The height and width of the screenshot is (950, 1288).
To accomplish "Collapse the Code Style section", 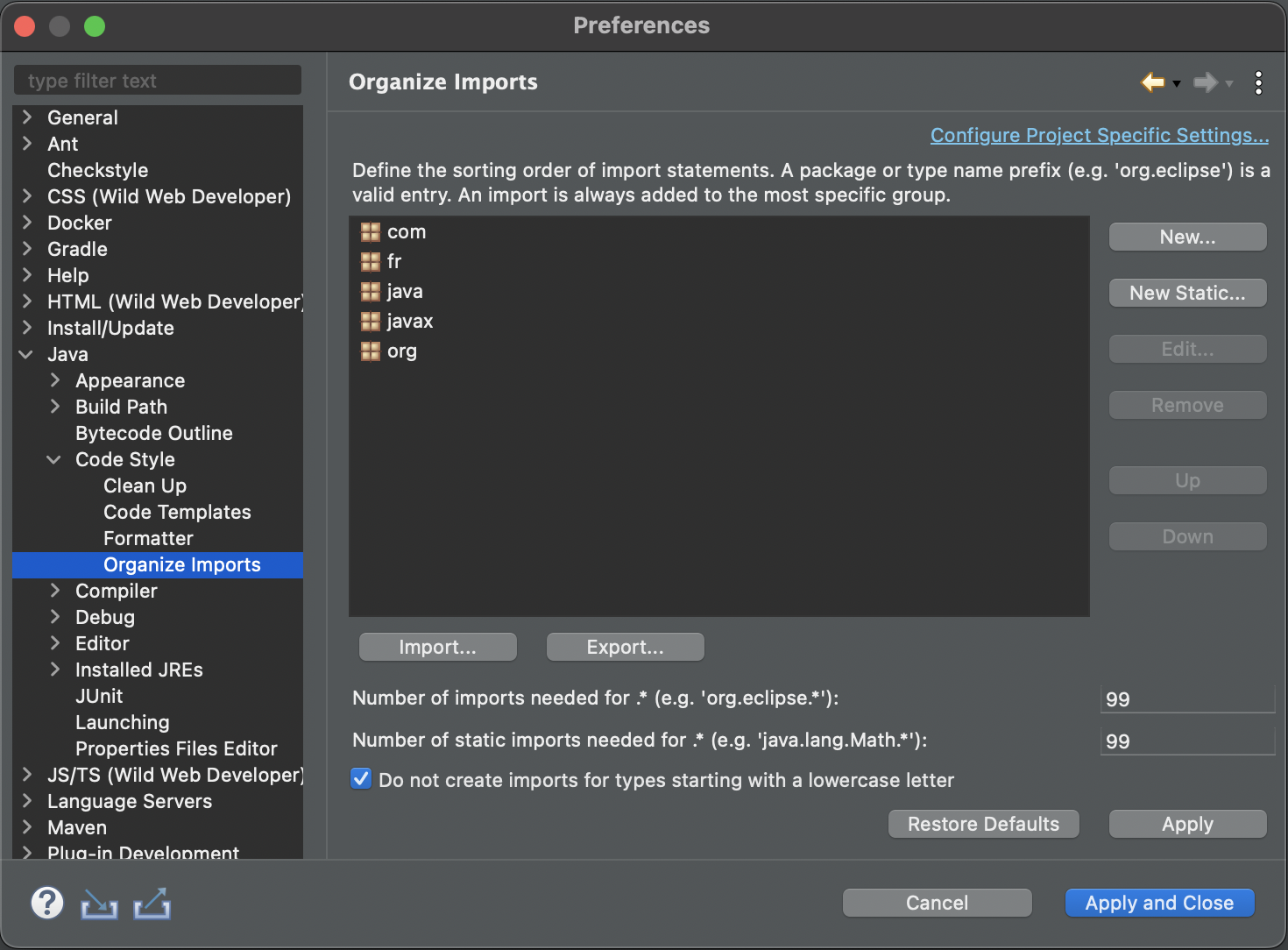I will tap(53, 459).
